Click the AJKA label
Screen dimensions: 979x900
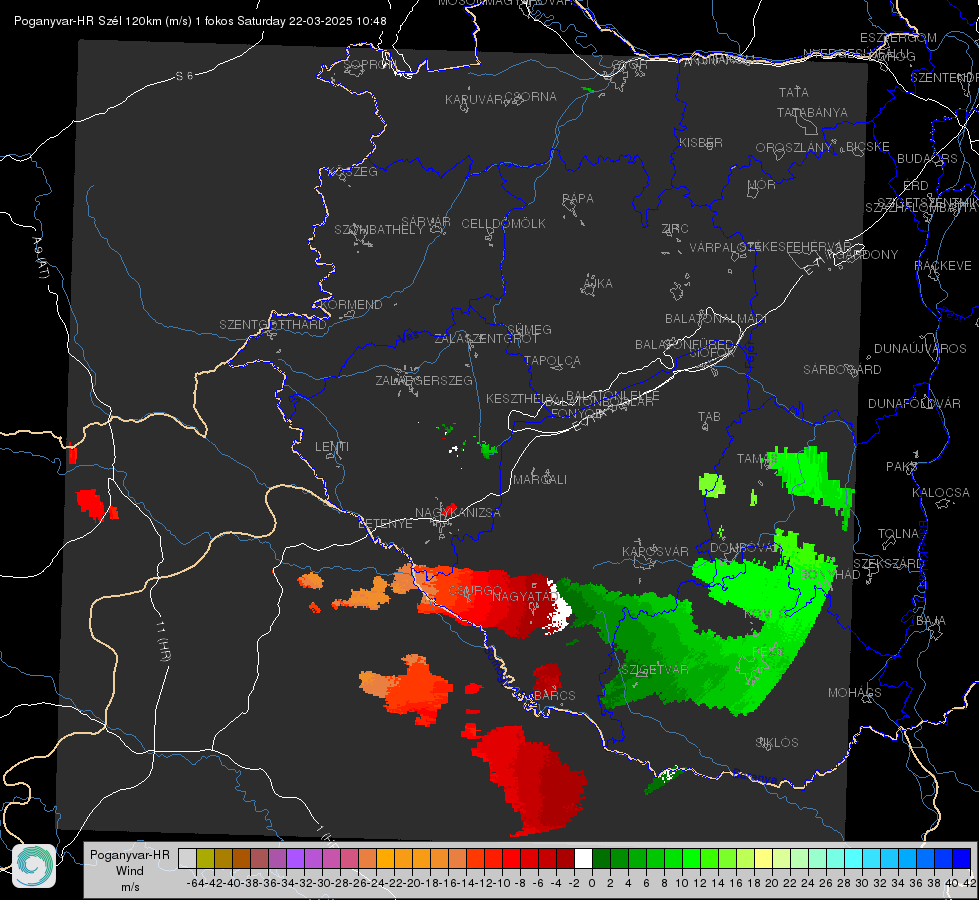tap(598, 284)
